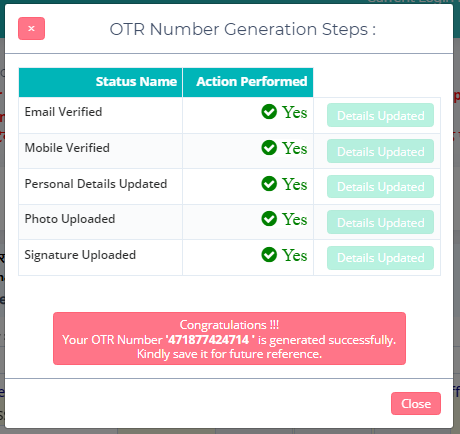Click Details Updated button for Personal Details
This screenshot has height=434, width=460.
(x=380, y=187)
